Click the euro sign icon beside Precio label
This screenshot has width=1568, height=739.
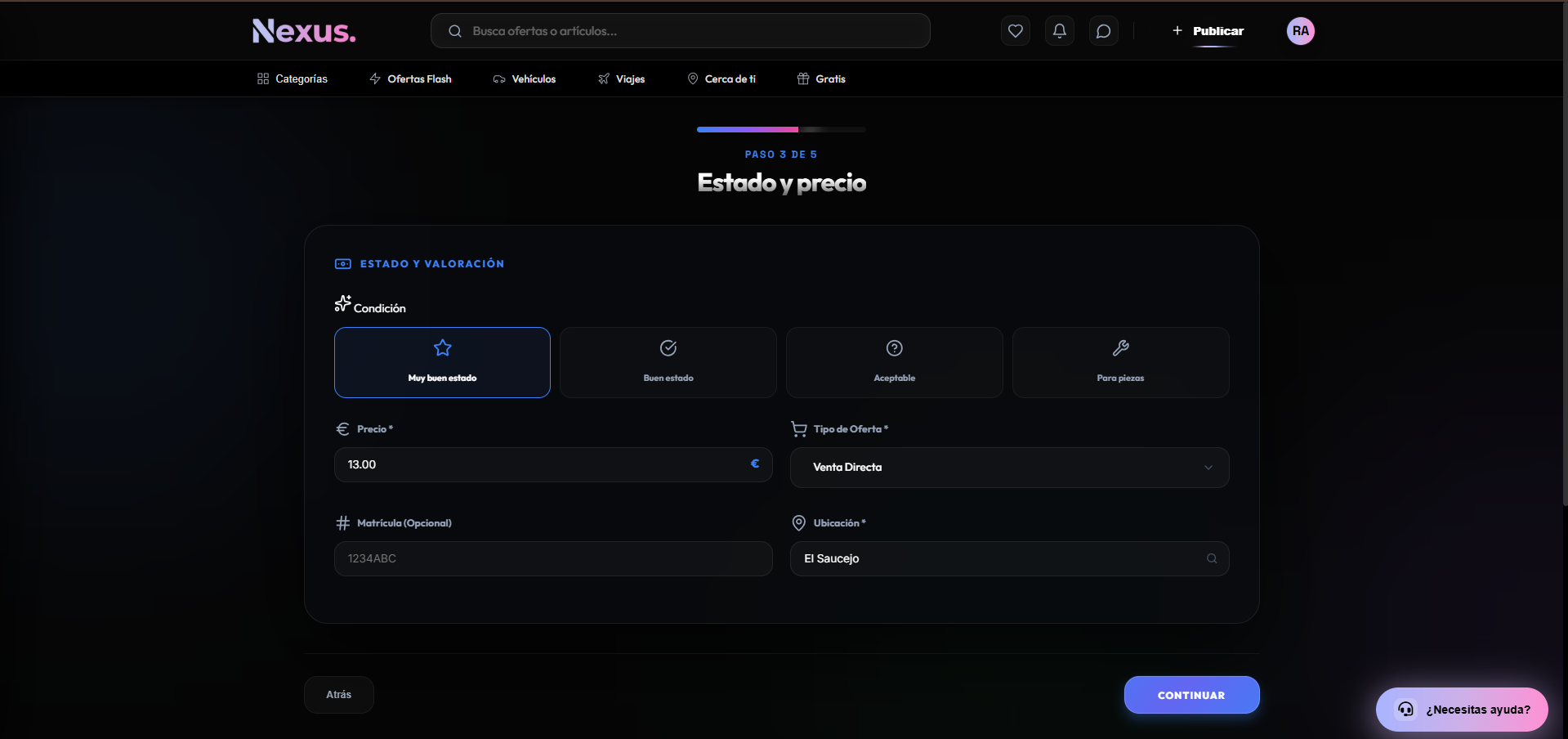342,429
